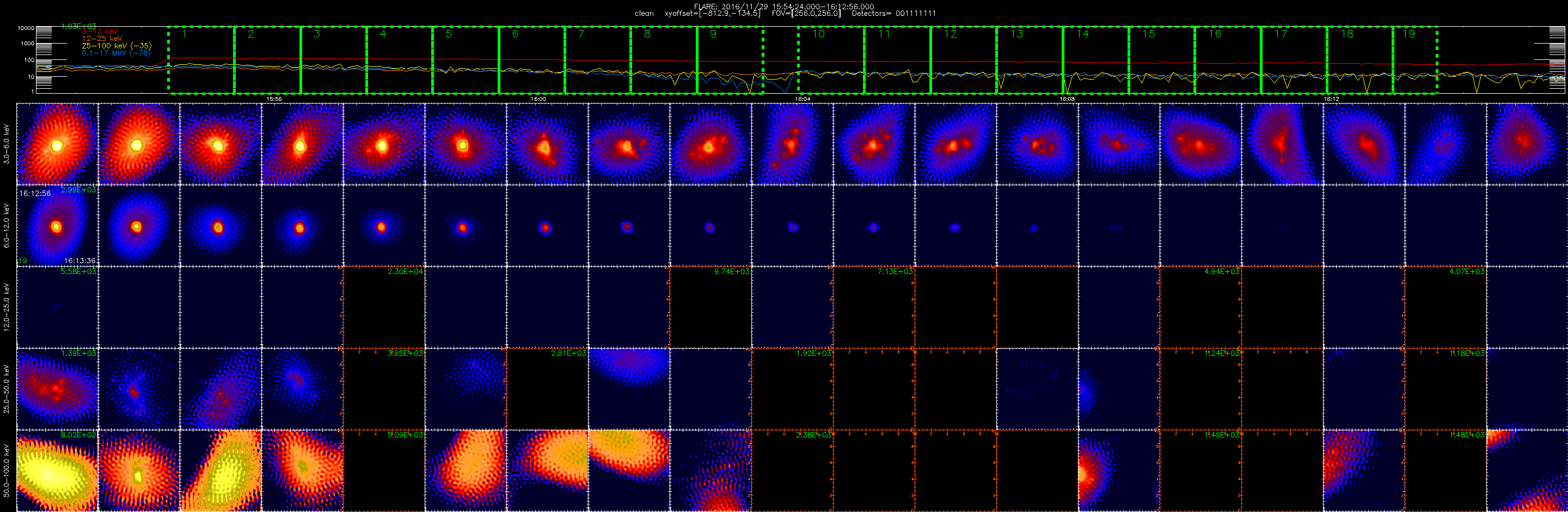Image resolution: width=1568 pixels, height=512 pixels.
Task: Open third image in 50.0-100.0 keV row
Action: click(x=220, y=471)
